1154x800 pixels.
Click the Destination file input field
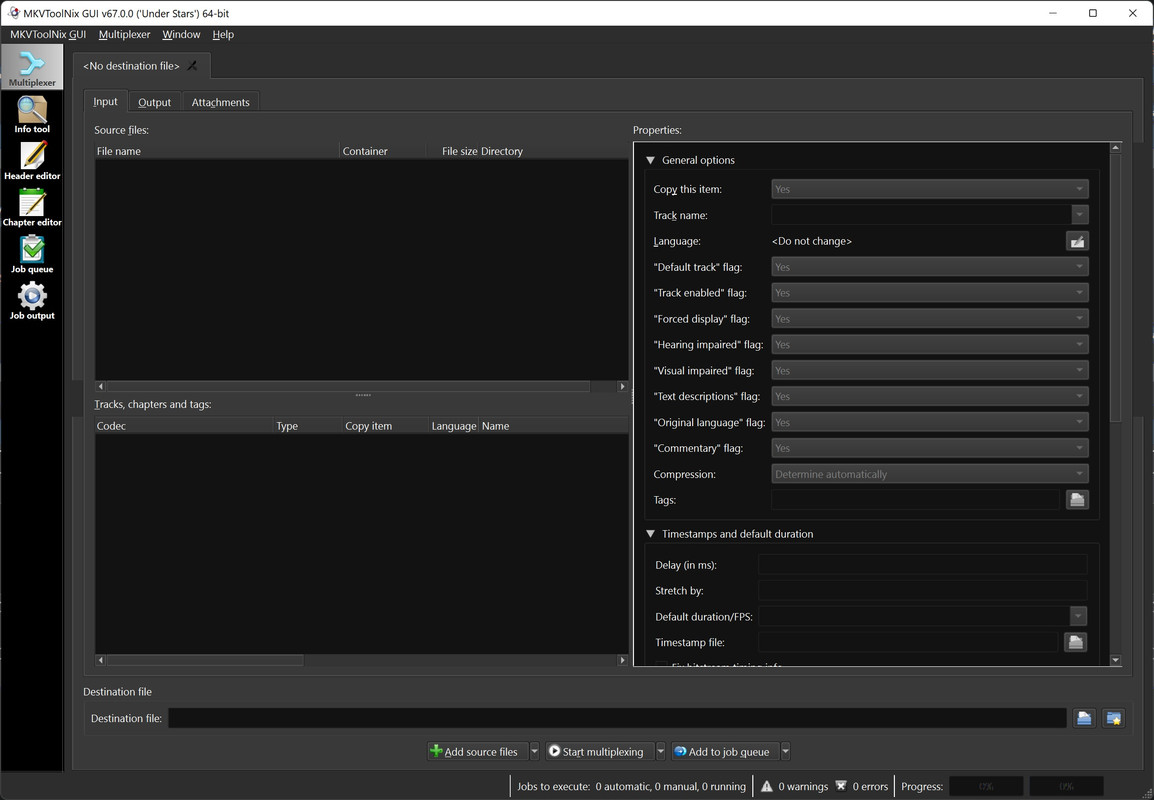tap(617, 718)
